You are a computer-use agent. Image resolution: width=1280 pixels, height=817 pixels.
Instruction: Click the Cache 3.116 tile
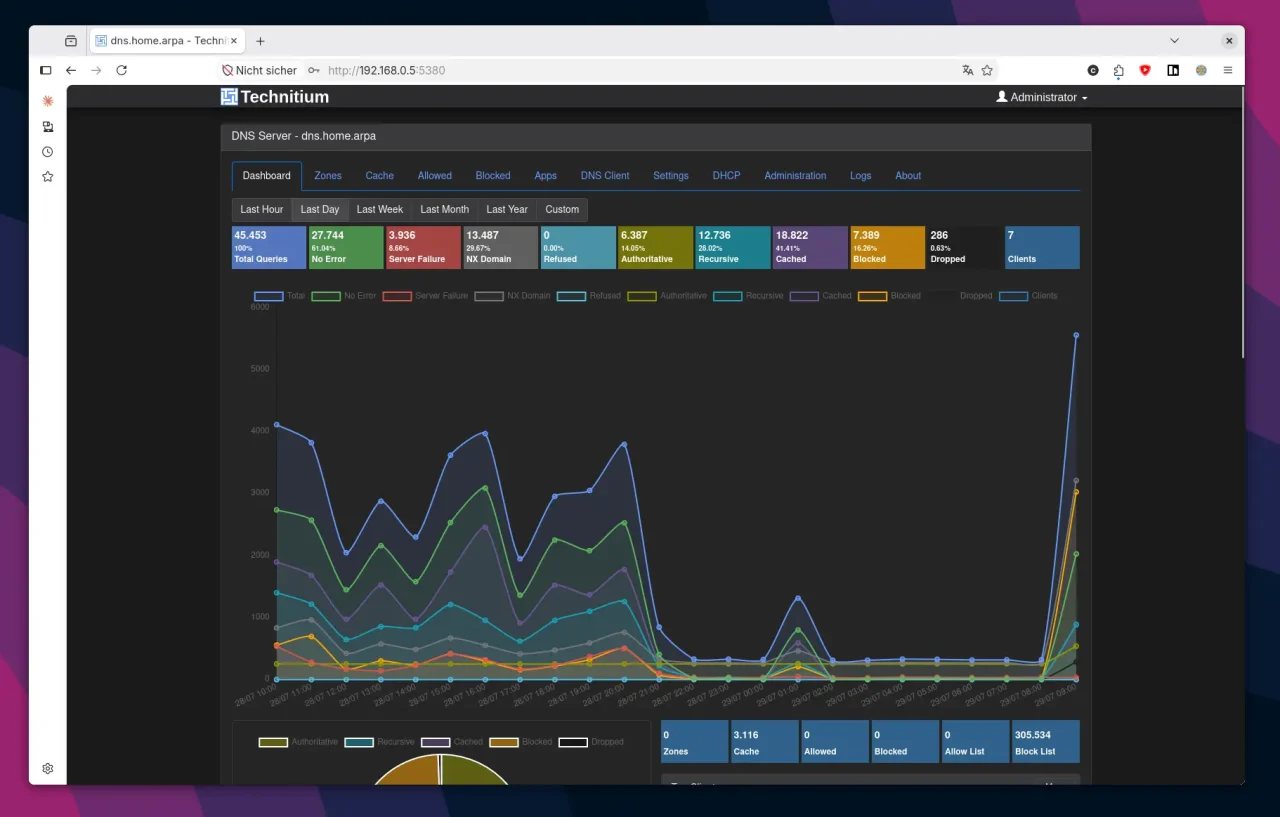[764, 742]
